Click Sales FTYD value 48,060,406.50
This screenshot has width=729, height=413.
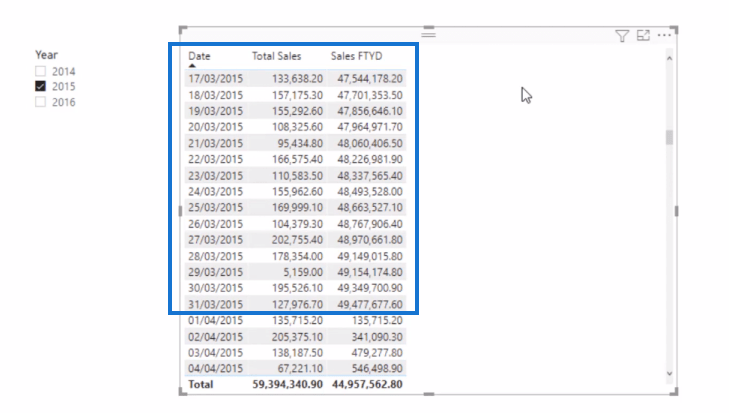click(x=370, y=143)
